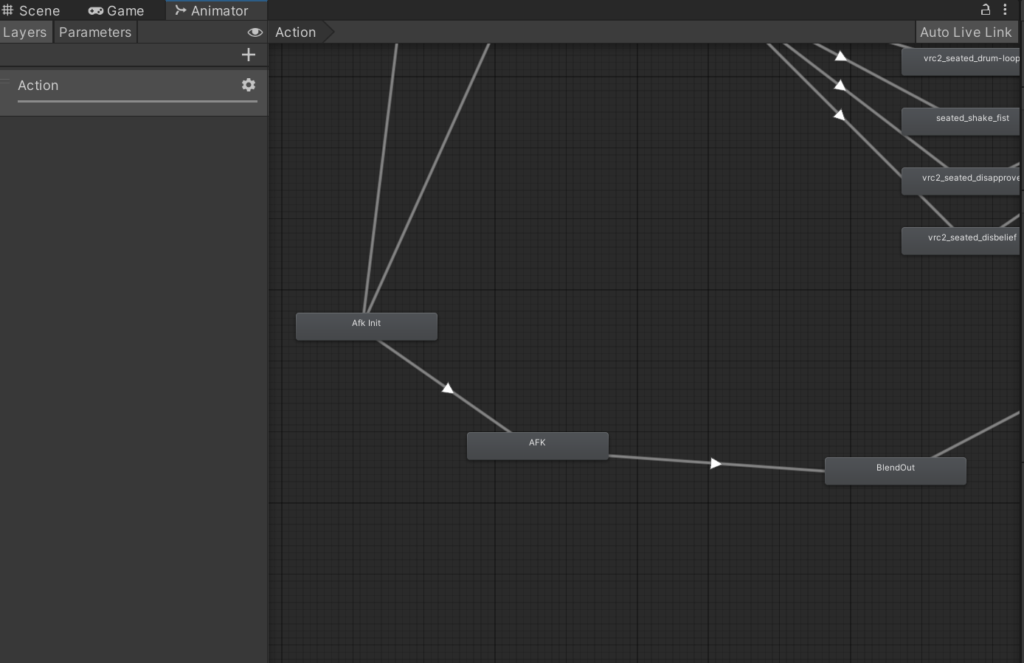Select the BlendOut state node
Viewport: 1024px width, 663px height.
895,470
